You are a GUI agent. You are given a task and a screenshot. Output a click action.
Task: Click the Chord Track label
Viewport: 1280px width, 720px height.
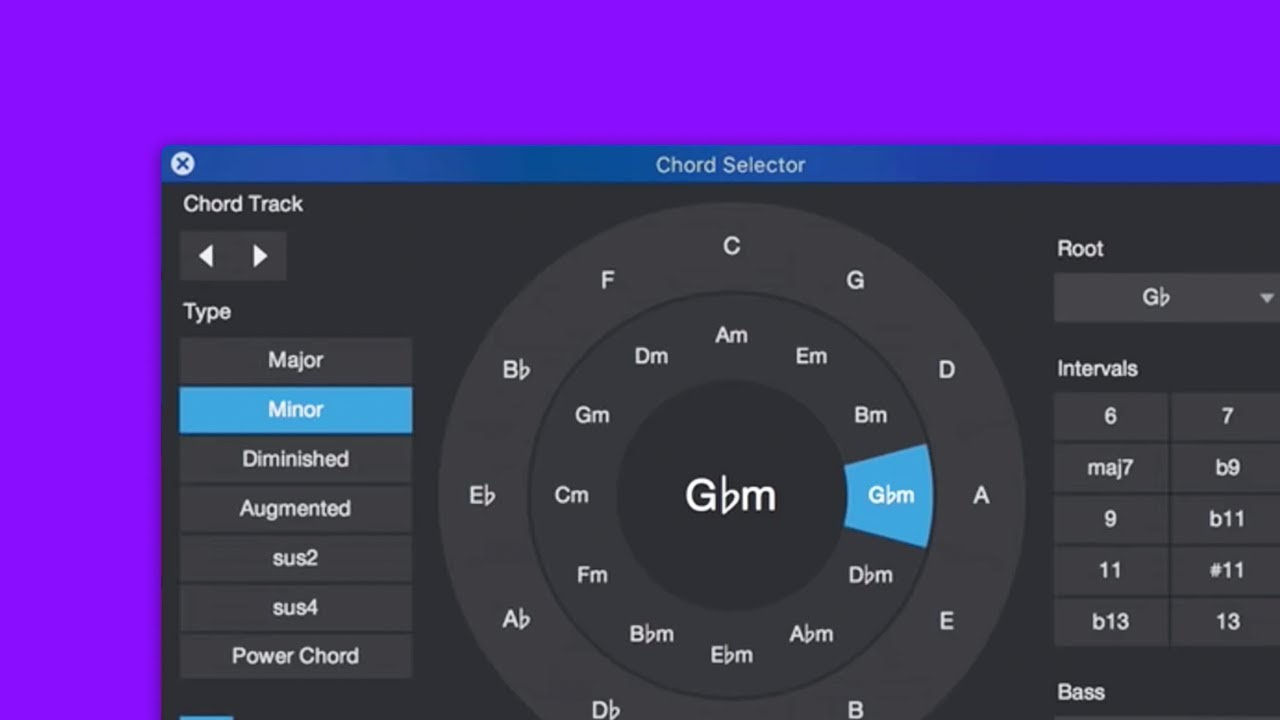click(x=243, y=204)
